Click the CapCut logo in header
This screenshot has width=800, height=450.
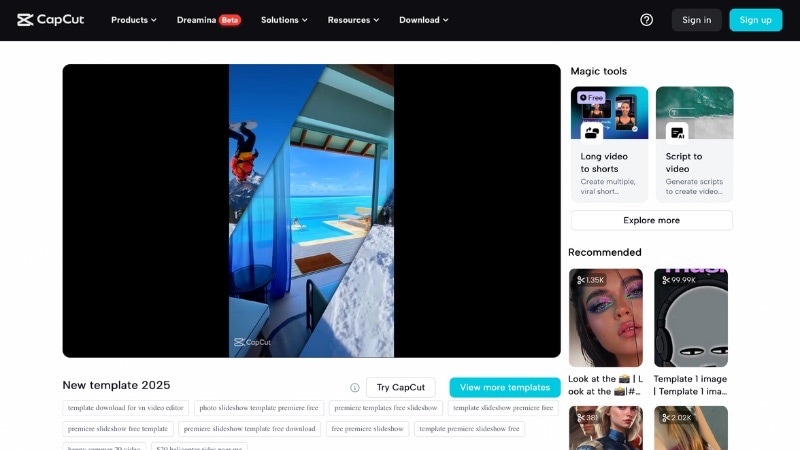coord(51,20)
